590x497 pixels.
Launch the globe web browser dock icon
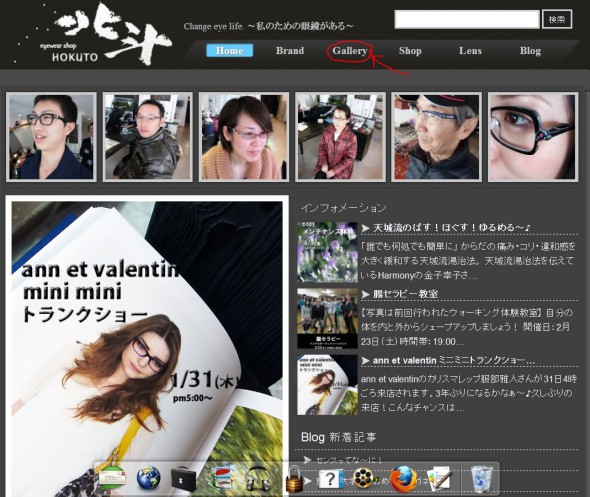(x=148, y=478)
